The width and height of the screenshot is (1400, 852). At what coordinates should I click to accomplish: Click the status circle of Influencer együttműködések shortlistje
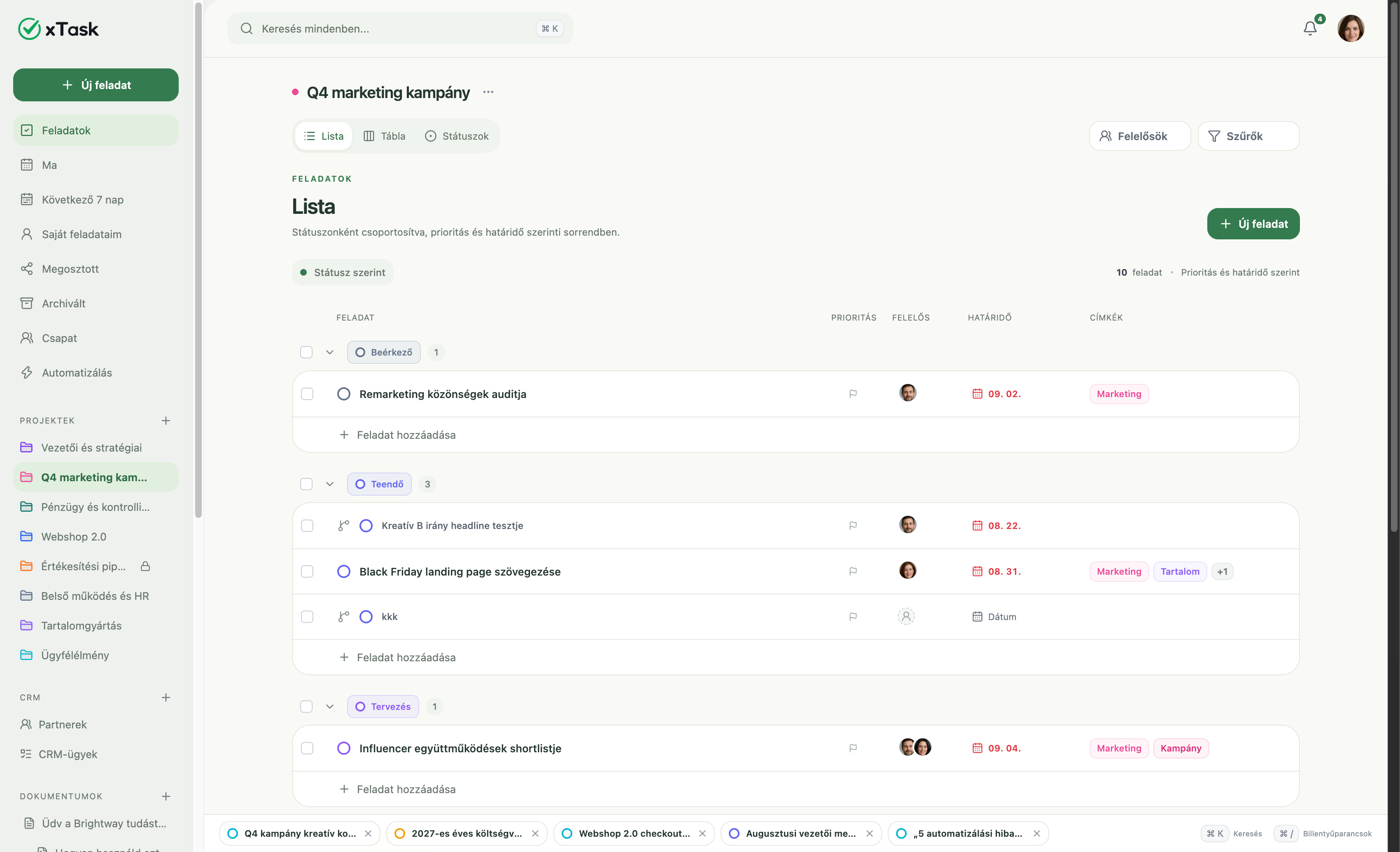344,749
